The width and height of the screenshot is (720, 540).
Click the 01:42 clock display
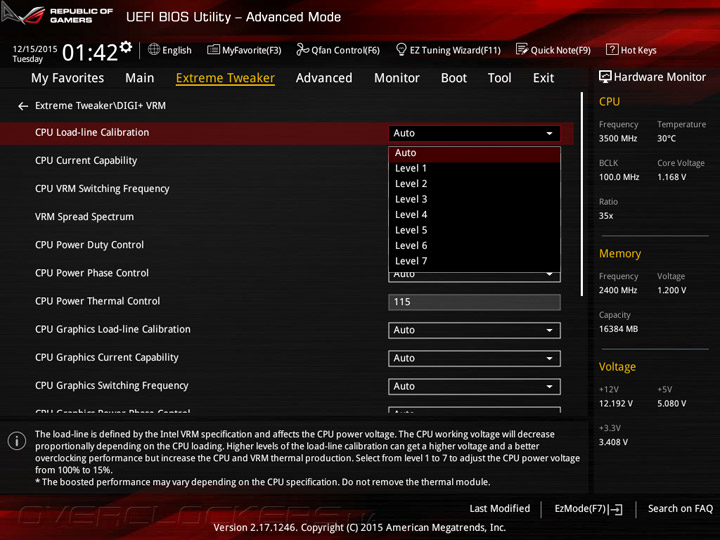[90, 52]
